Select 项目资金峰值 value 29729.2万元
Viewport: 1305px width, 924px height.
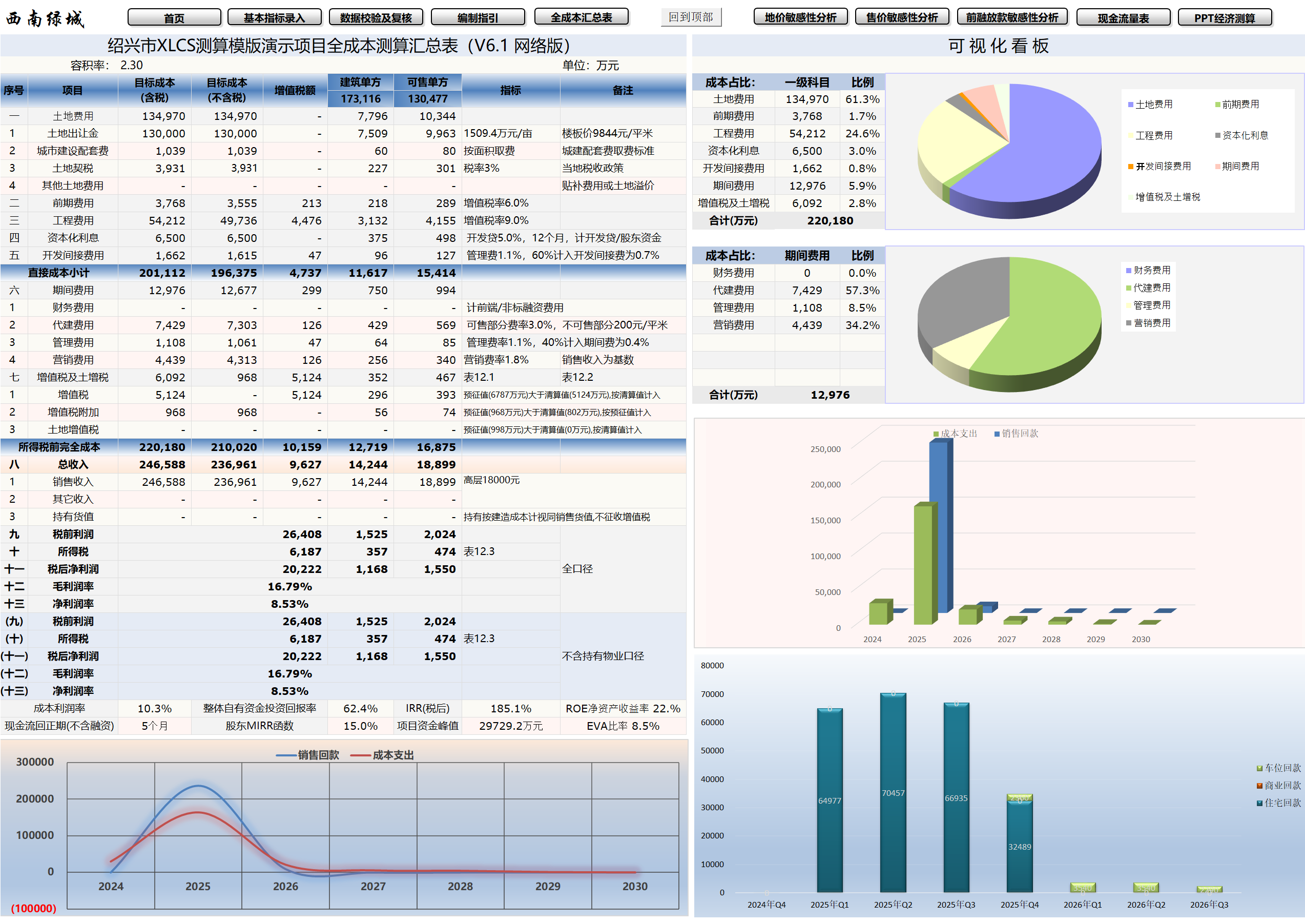[511, 726]
